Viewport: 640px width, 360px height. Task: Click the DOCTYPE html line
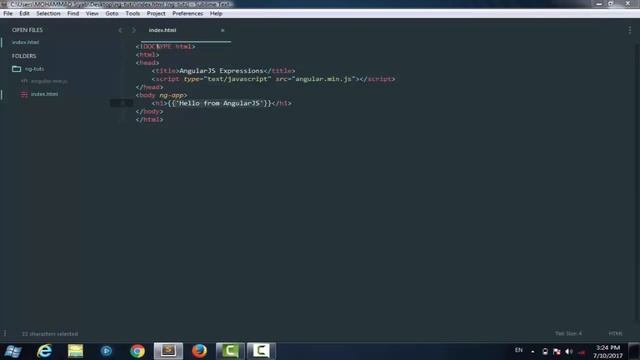pyautogui.click(x=165, y=47)
